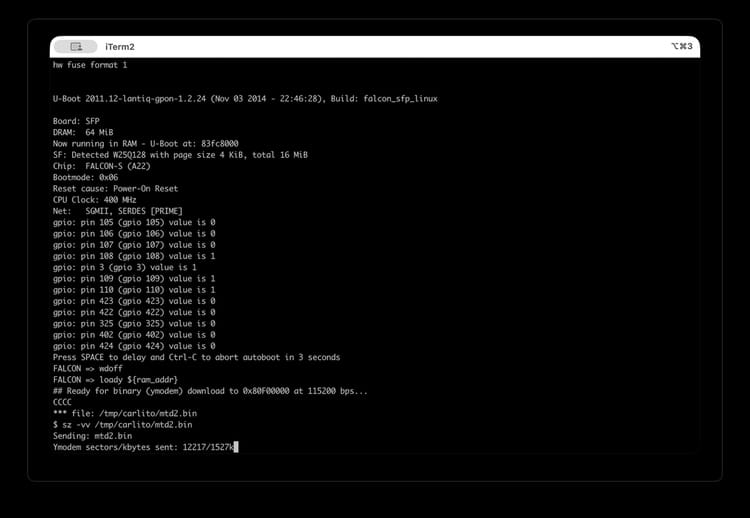The height and width of the screenshot is (518, 750).
Task: Click the 'SF: Detected W25Q128' line
Action: (180, 154)
